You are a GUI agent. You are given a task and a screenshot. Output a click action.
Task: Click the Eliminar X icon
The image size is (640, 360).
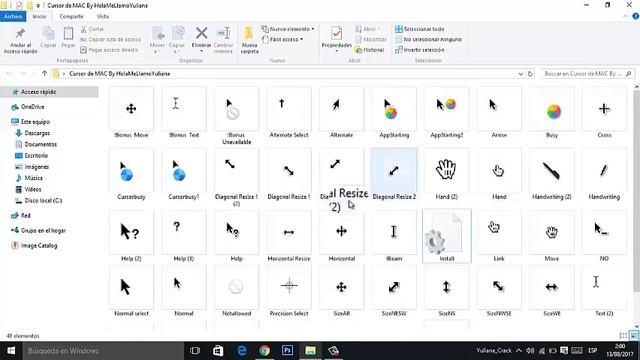(201, 33)
